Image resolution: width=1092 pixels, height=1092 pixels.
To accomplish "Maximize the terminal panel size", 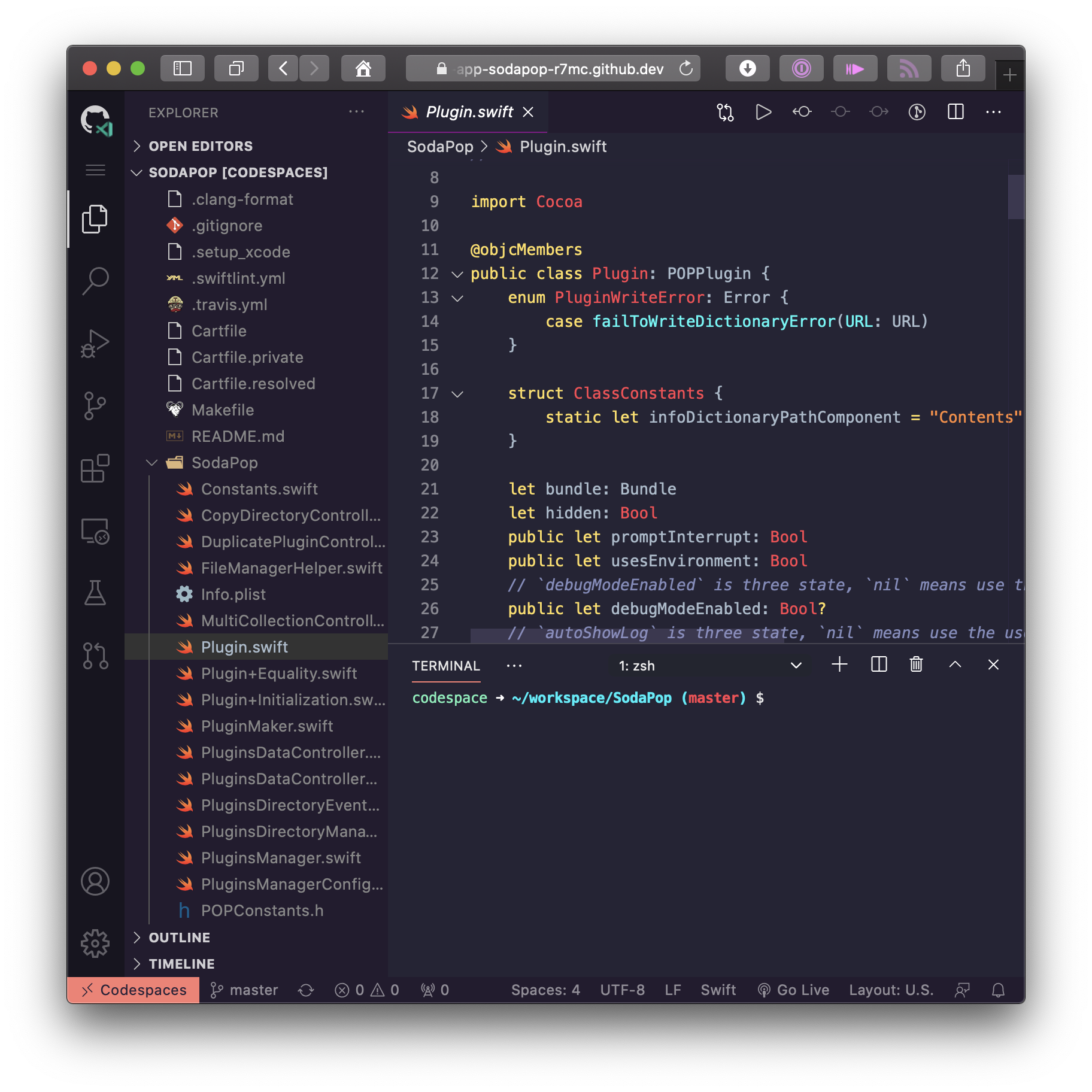I will (955, 665).
